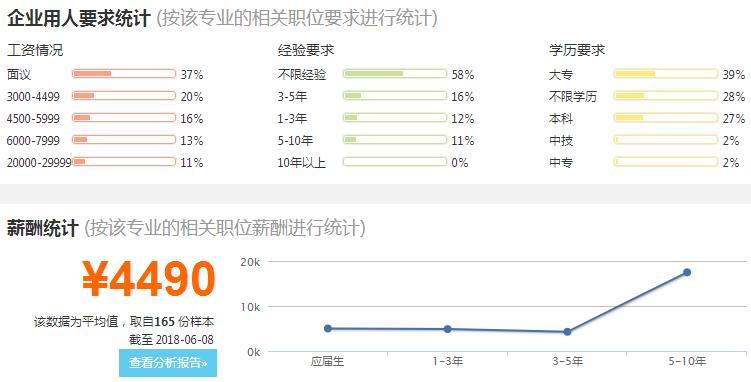Viewport: 751px width, 382px height.
Task: Click the 20000-29999 salary label
Action: point(39,163)
